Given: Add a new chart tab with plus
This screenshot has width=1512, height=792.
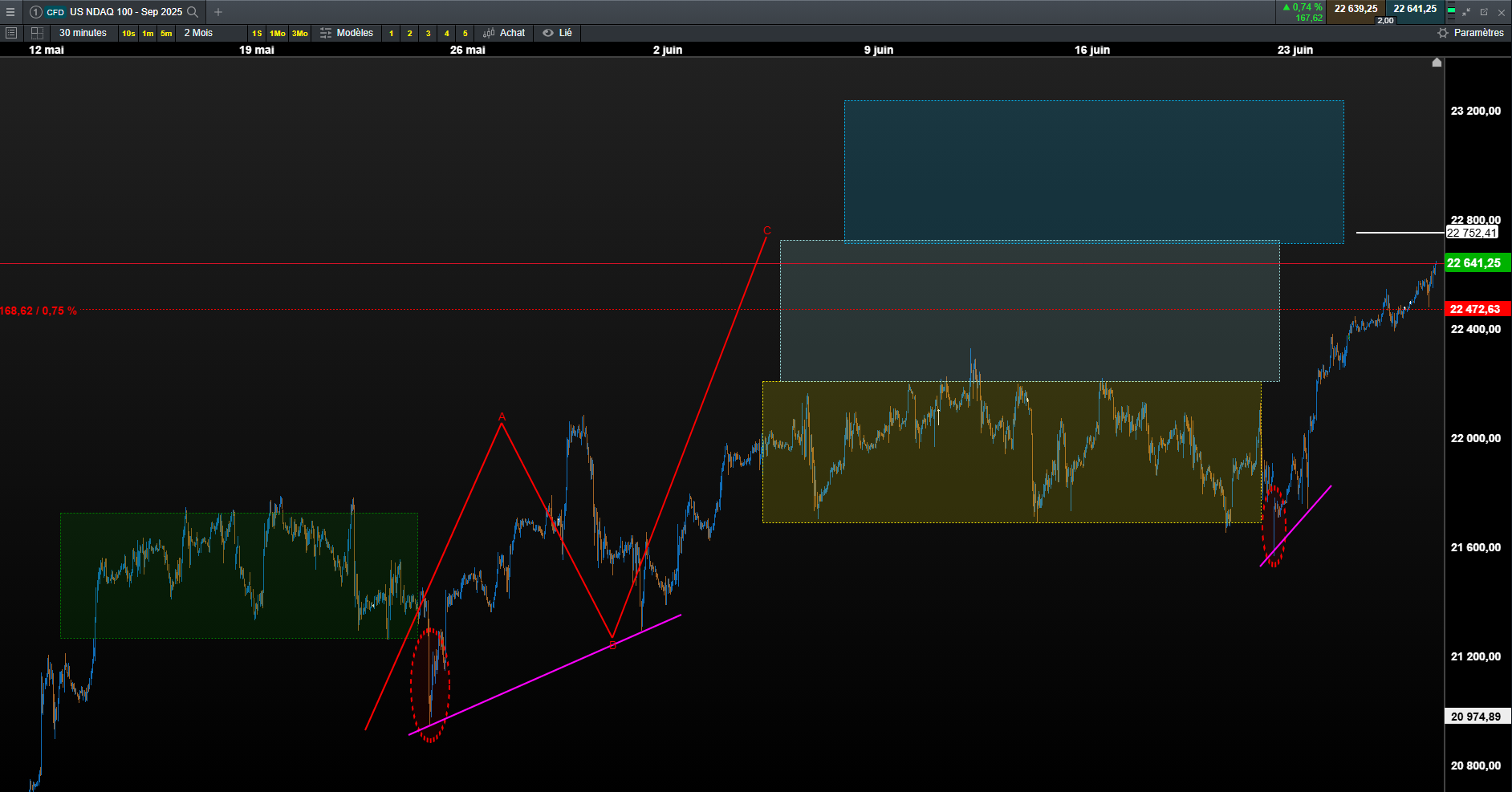Looking at the screenshot, I should (x=218, y=12).
